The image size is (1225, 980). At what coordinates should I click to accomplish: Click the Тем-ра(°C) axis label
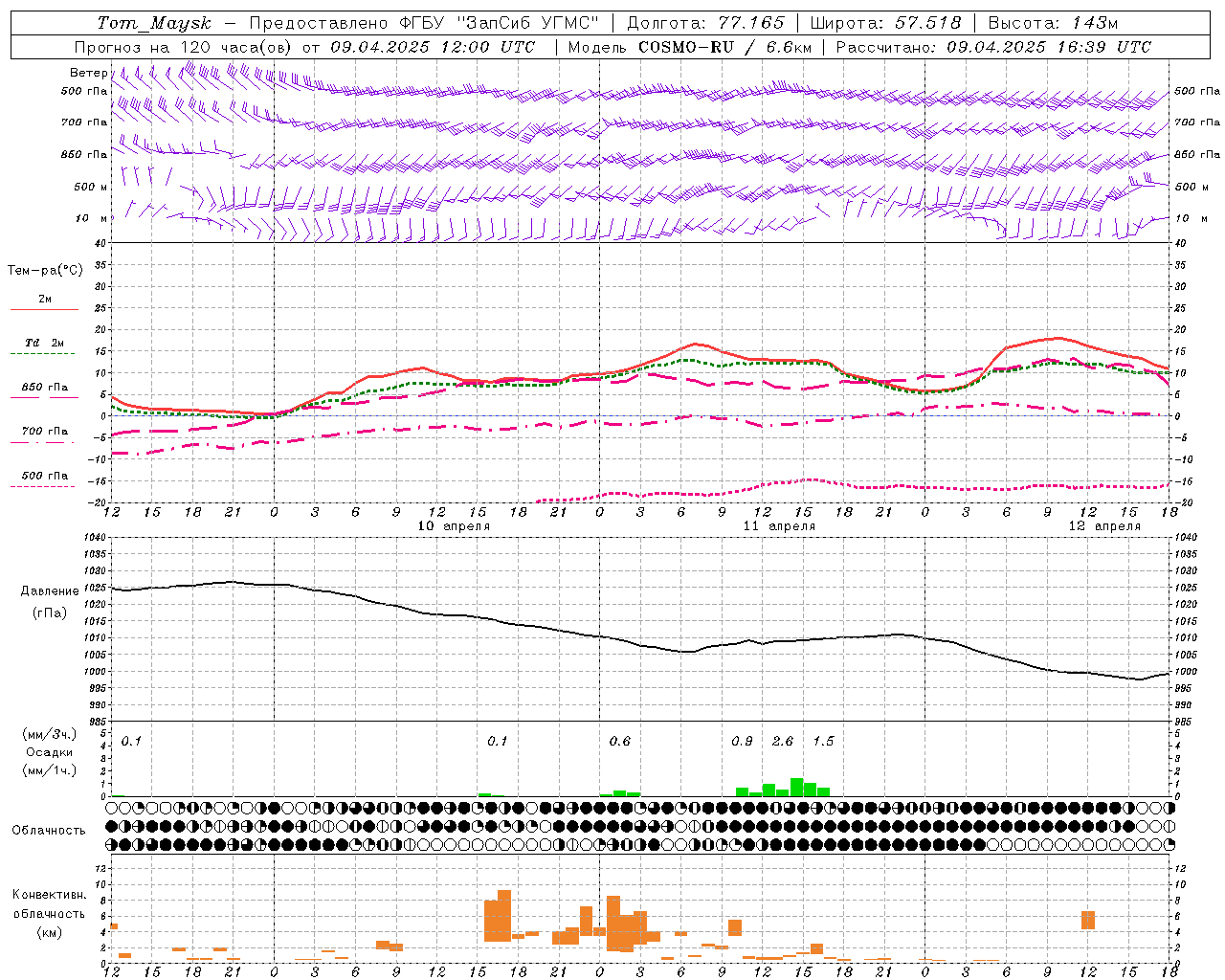(45, 271)
